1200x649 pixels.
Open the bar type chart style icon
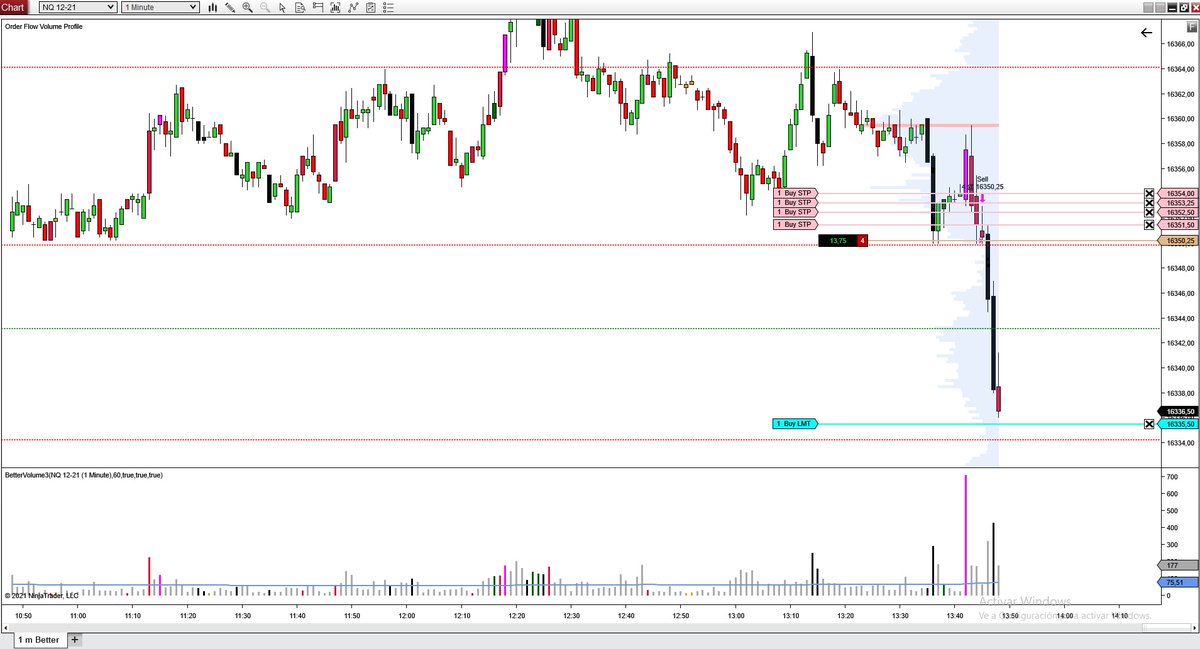(212, 7)
